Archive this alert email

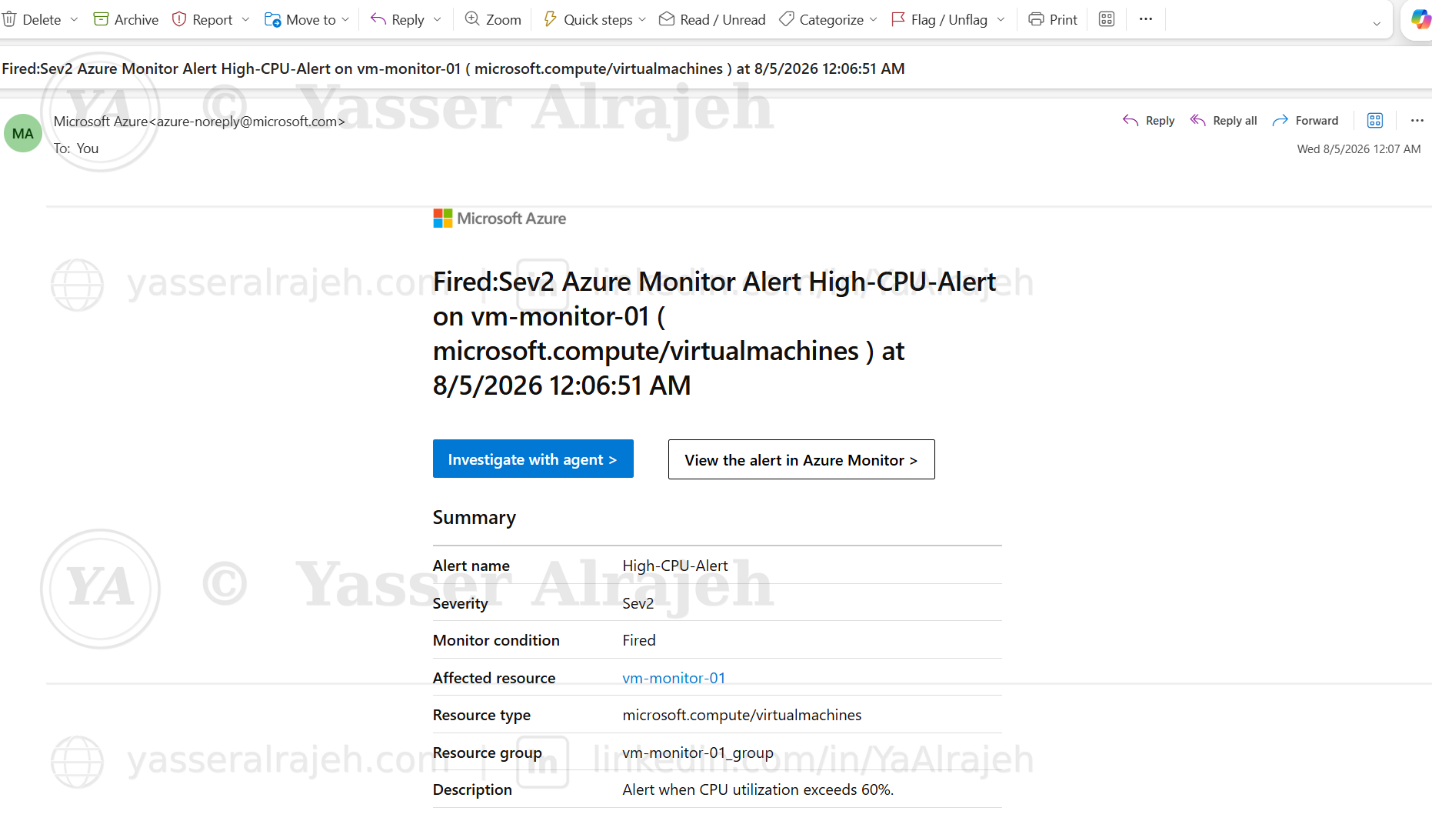[x=125, y=19]
